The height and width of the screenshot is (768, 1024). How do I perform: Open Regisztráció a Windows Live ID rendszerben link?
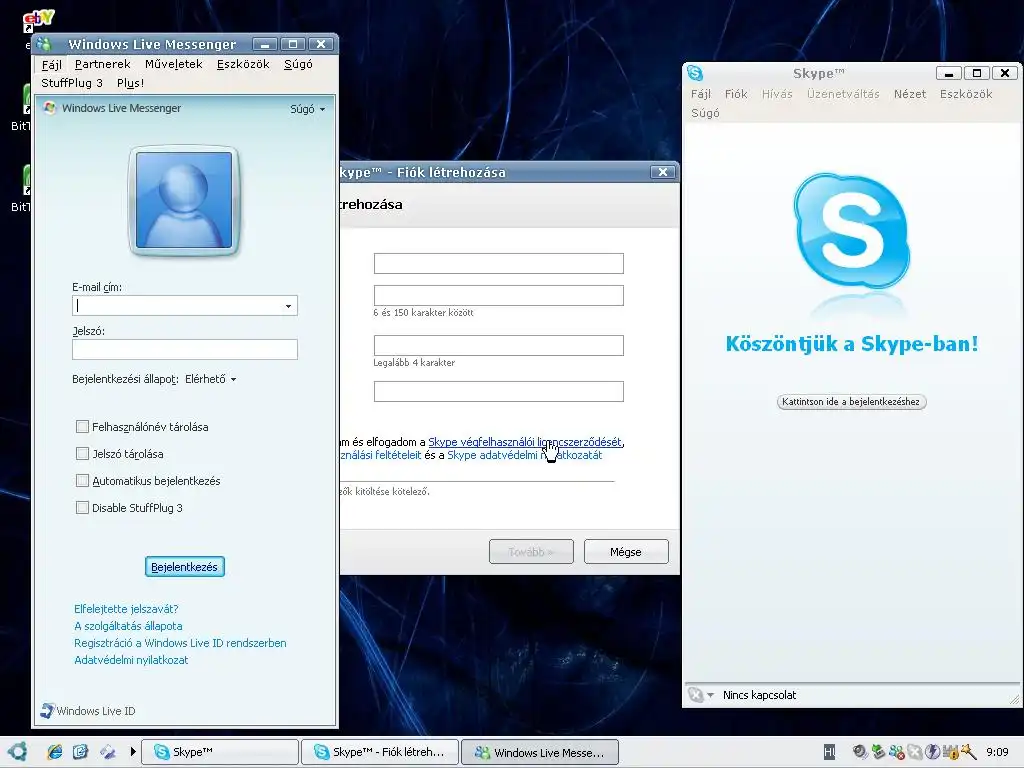(x=180, y=643)
